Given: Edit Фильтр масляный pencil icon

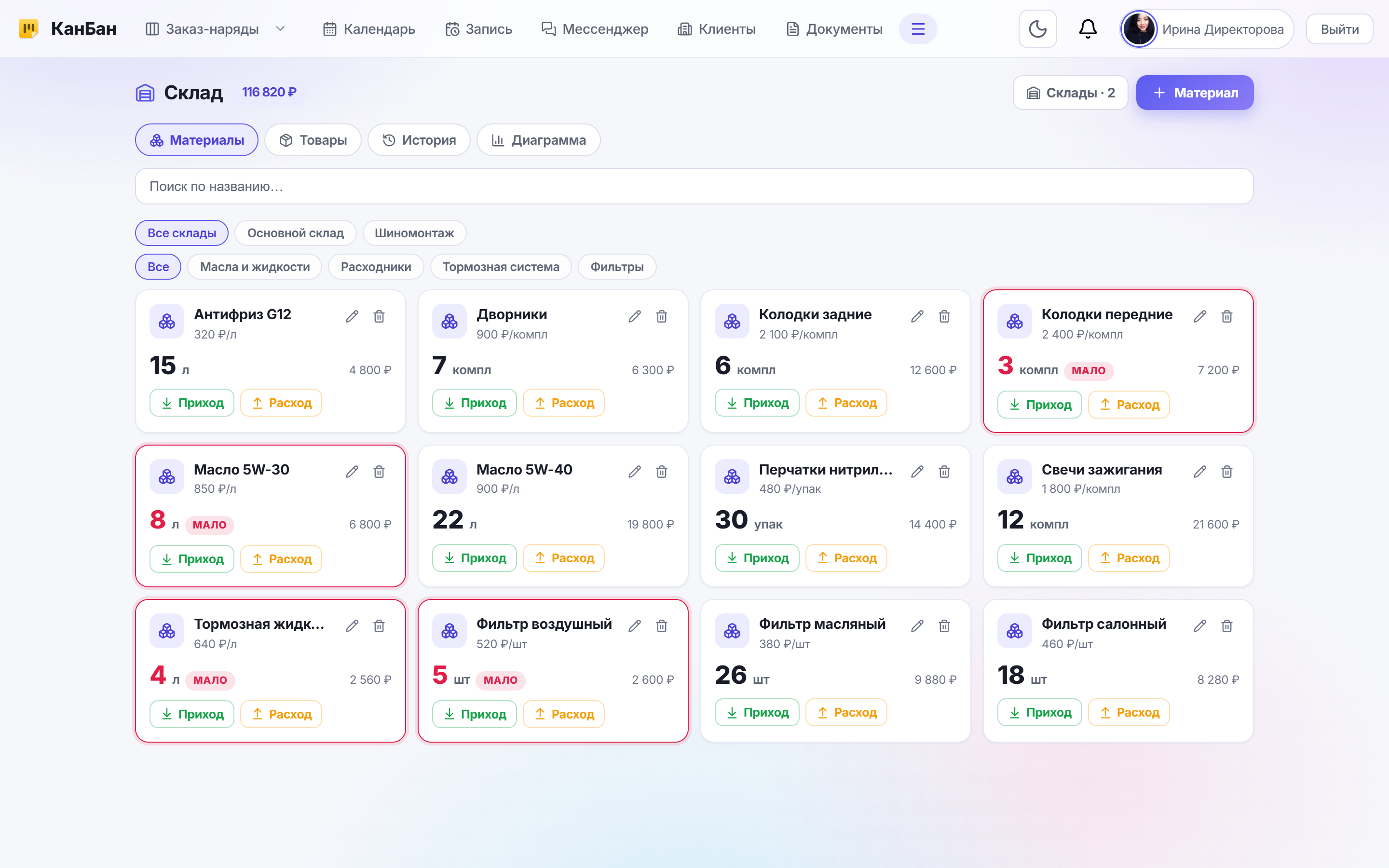Looking at the screenshot, I should pos(917,626).
